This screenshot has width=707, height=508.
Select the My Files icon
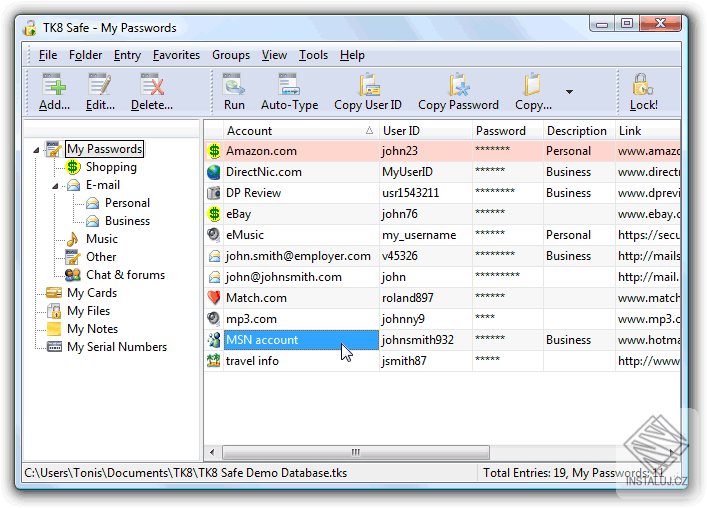point(54,311)
